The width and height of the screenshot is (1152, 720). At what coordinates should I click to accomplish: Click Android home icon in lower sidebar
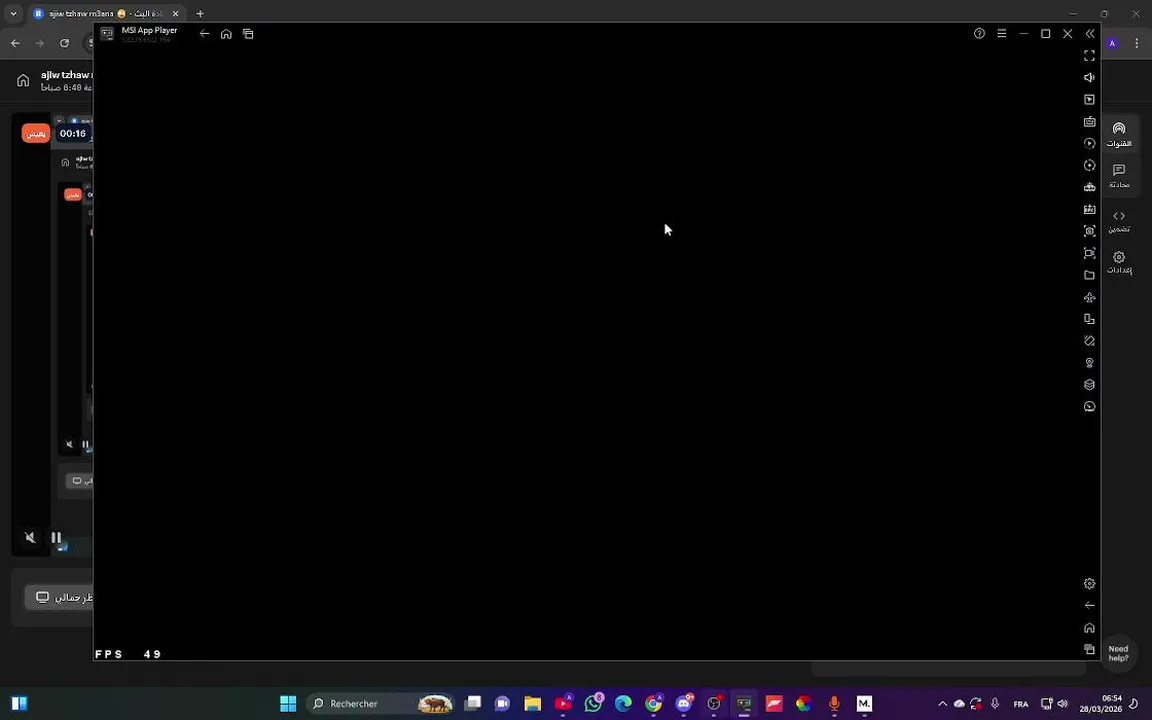[x=1090, y=627]
